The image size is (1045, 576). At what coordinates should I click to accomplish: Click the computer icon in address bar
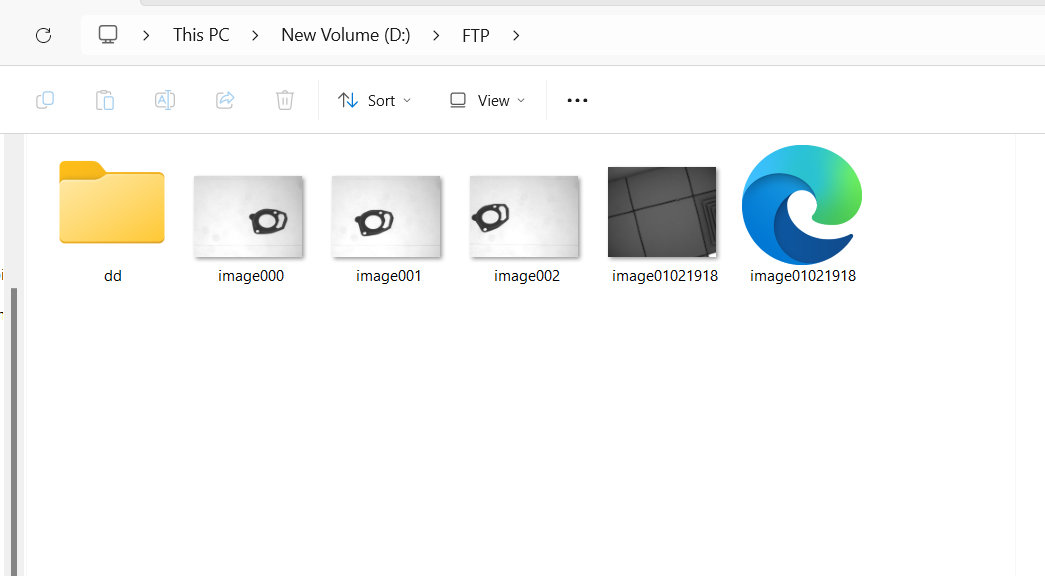coord(108,35)
